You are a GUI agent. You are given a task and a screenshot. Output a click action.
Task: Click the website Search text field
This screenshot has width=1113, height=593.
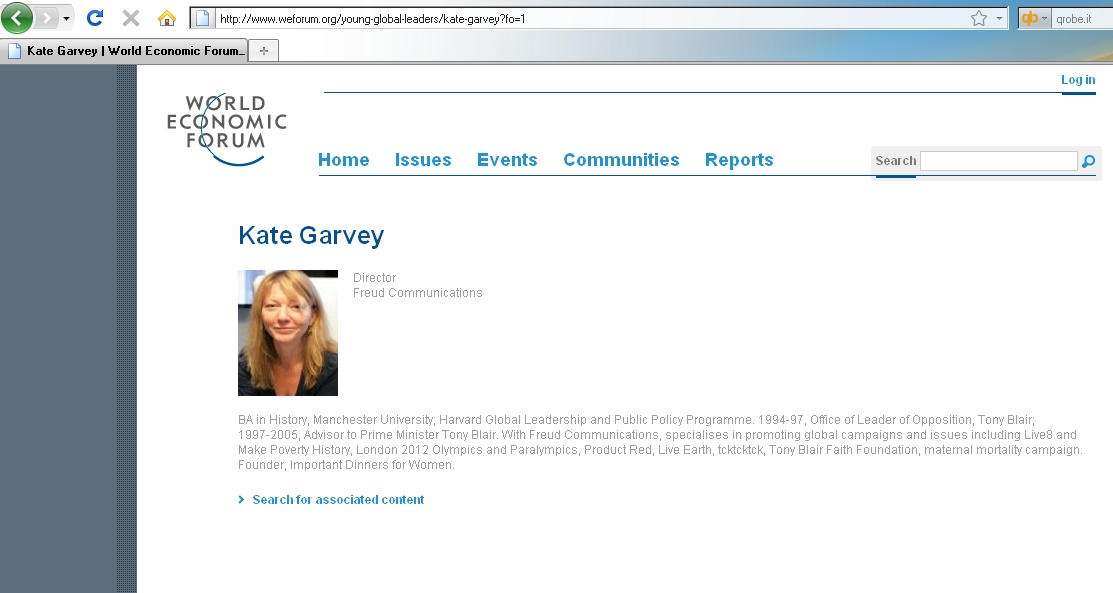[998, 161]
